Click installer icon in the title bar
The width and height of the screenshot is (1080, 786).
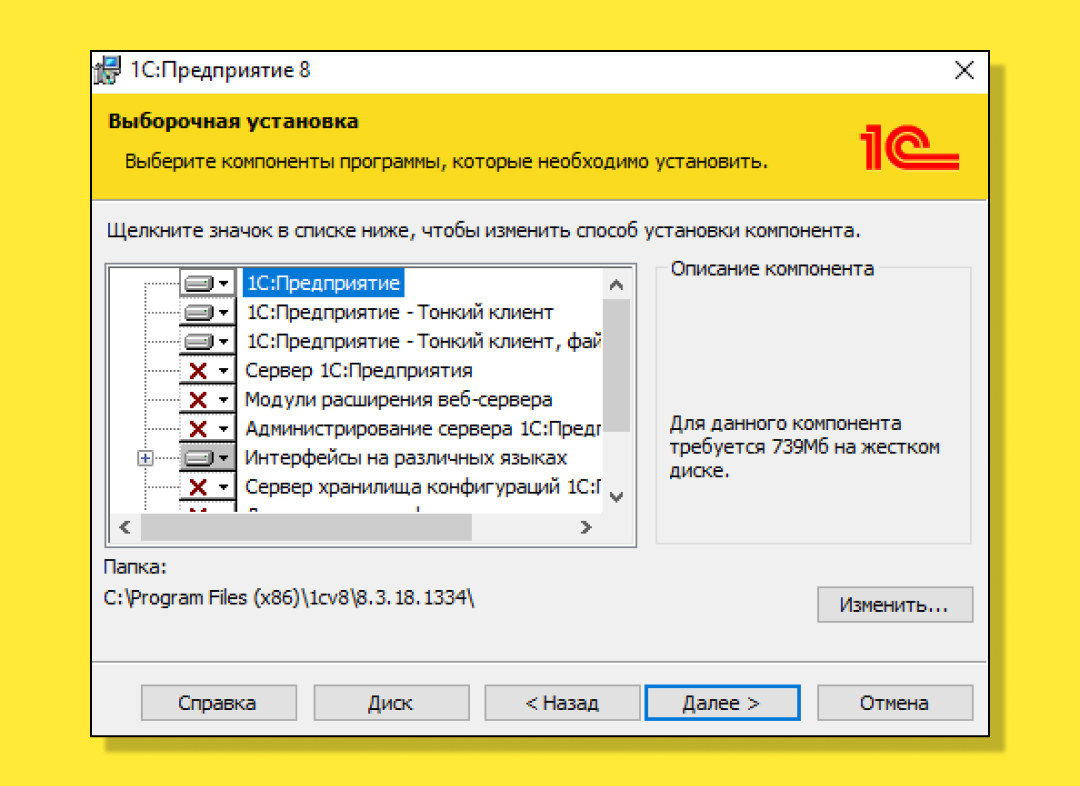click(107, 71)
